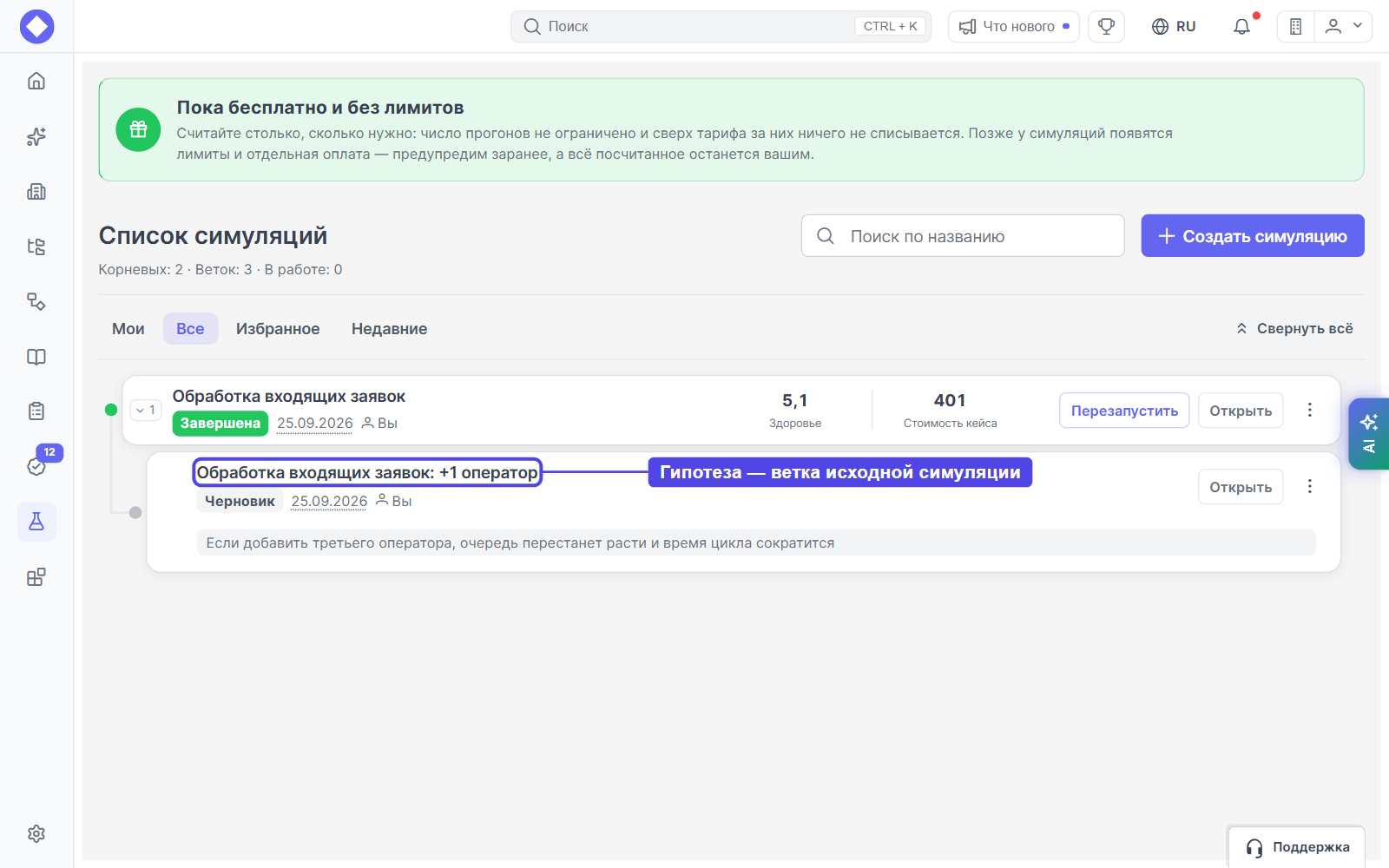Focus the global Поиск search field

coord(721,26)
